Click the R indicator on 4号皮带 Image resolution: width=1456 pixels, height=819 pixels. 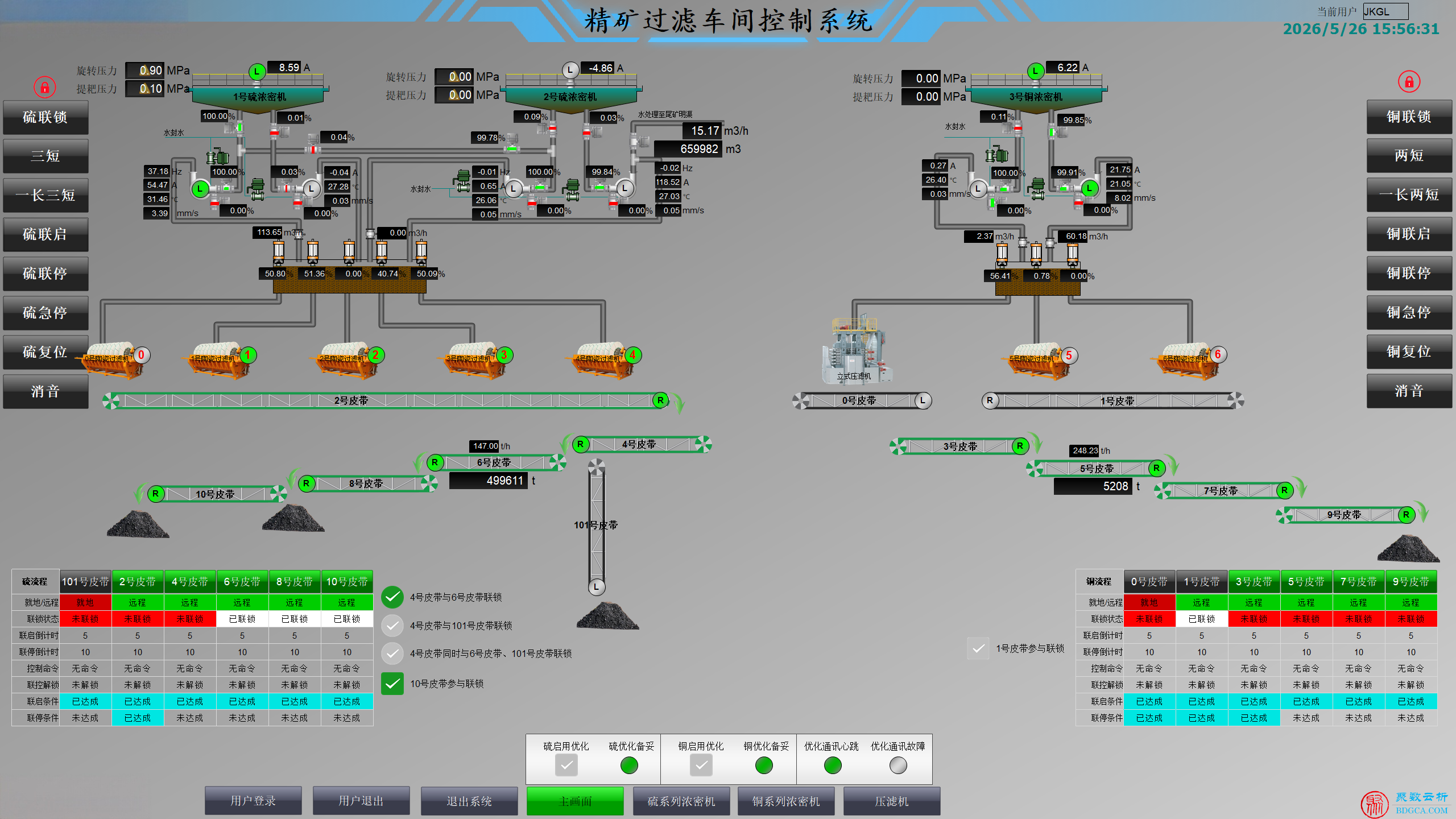580,444
